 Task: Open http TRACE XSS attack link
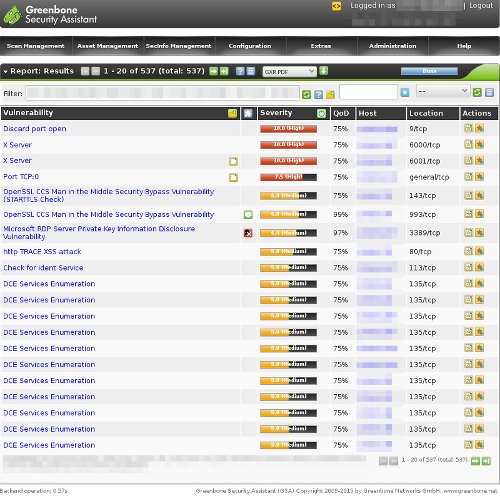tap(42, 252)
